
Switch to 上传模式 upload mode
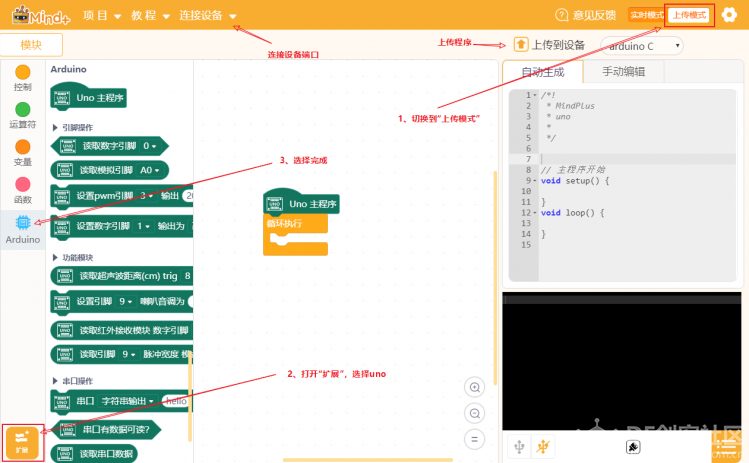pos(689,15)
